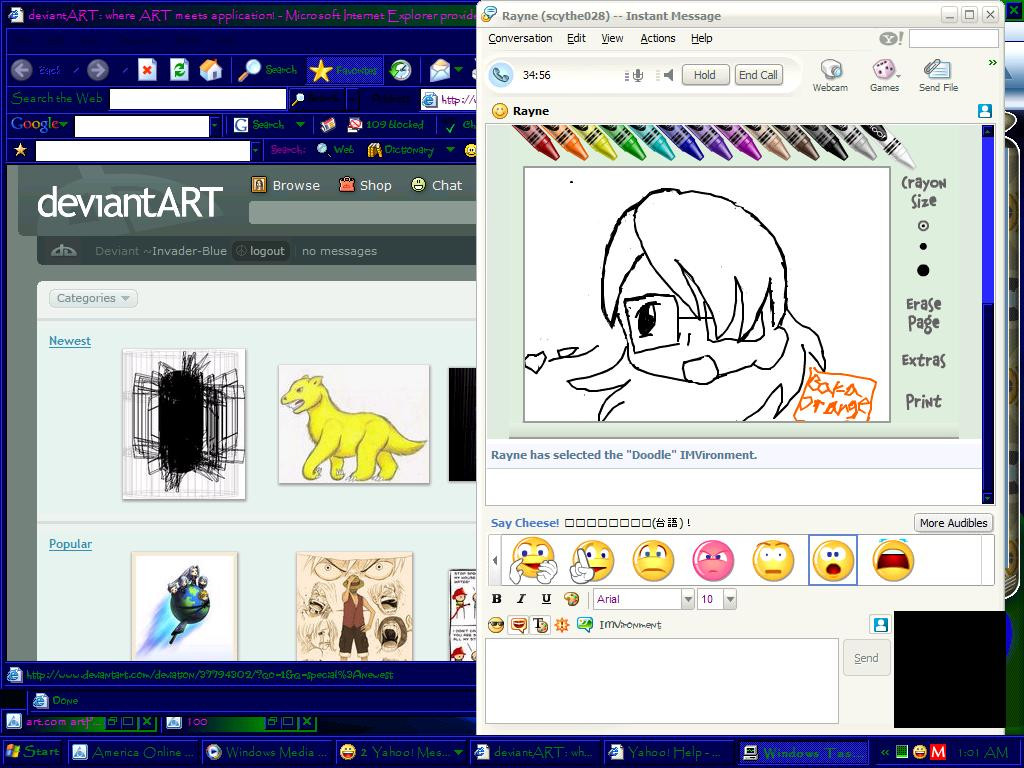Open the Newest link on deviantART
Viewport: 1024px width, 768px height.
point(70,341)
